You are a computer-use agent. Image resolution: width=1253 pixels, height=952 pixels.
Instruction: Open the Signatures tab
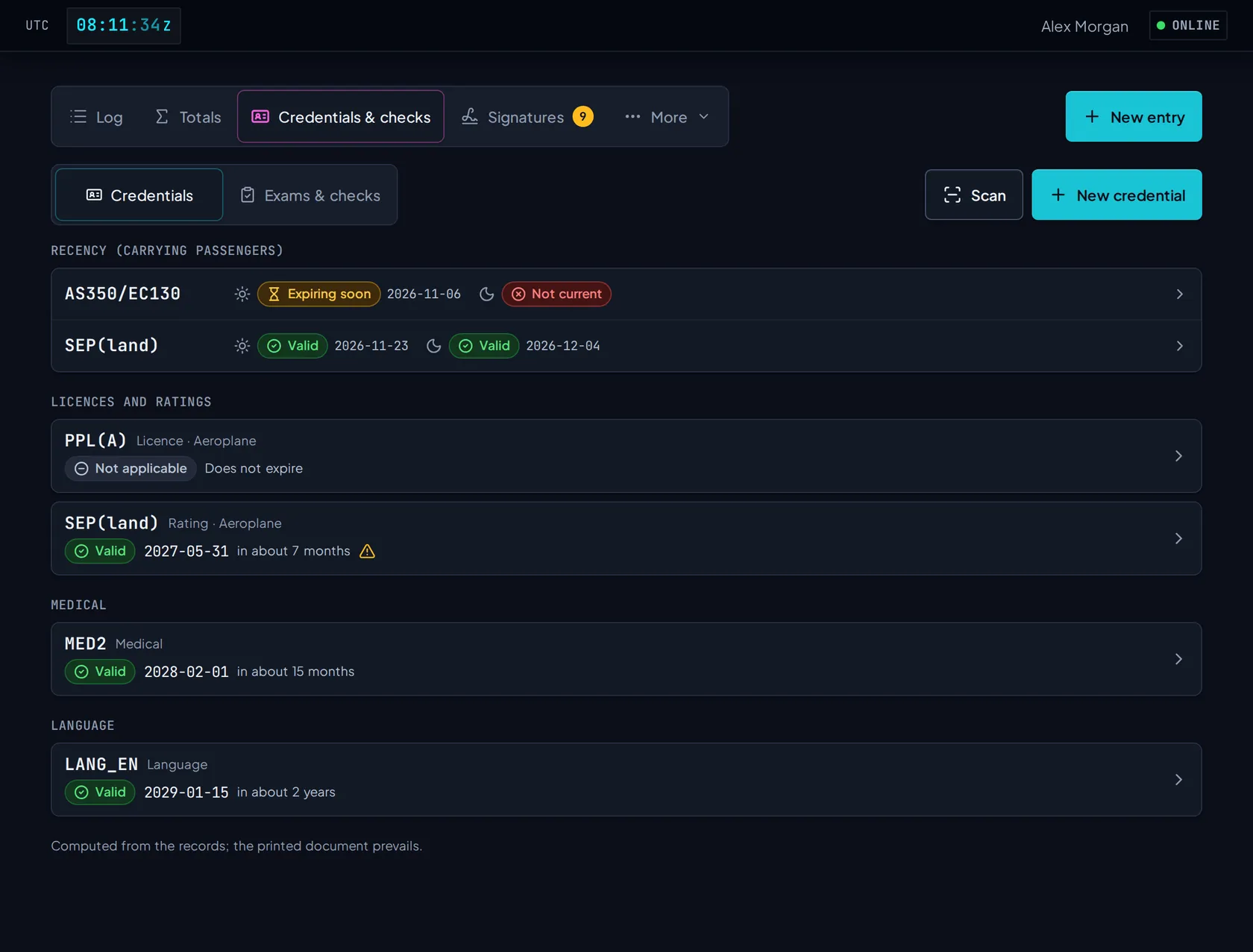point(527,116)
